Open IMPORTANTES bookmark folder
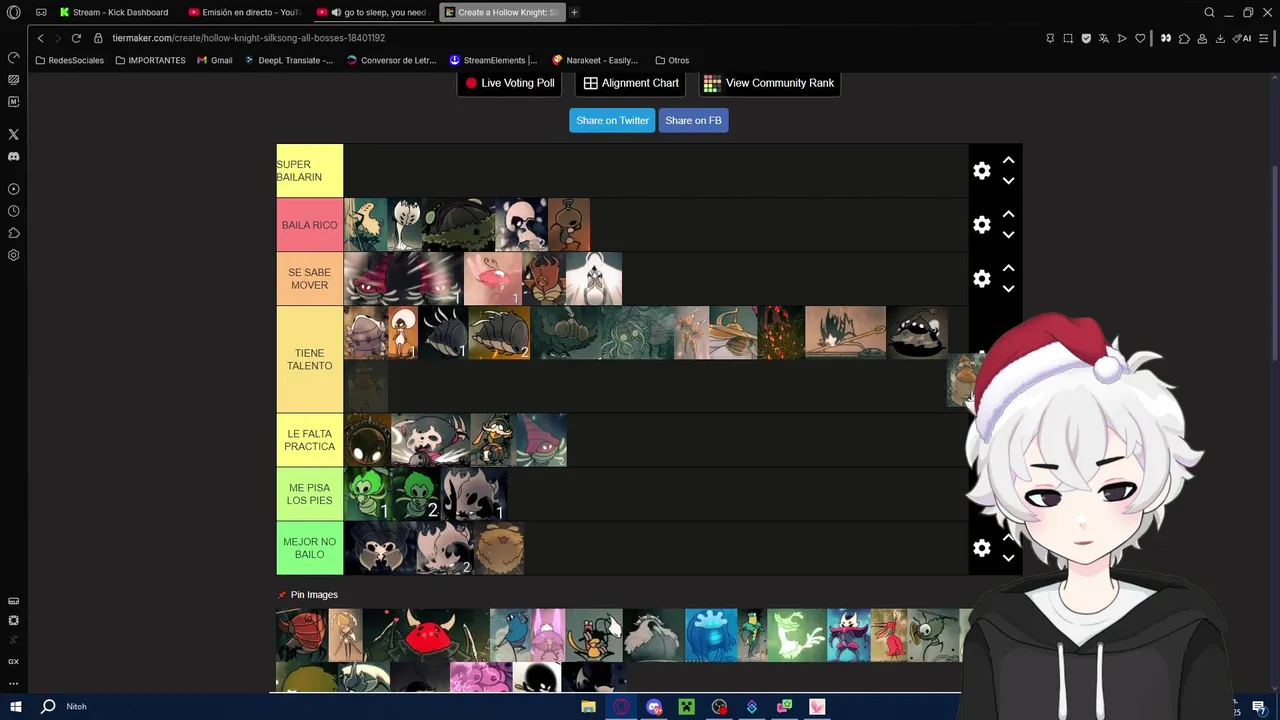The image size is (1280, 720). (150, 60)
